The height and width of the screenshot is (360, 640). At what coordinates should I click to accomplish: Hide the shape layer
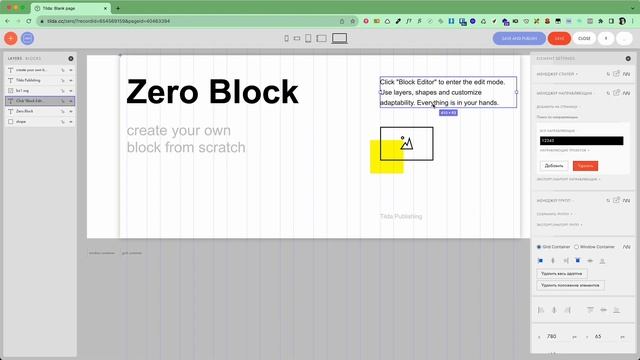(71, 122)
